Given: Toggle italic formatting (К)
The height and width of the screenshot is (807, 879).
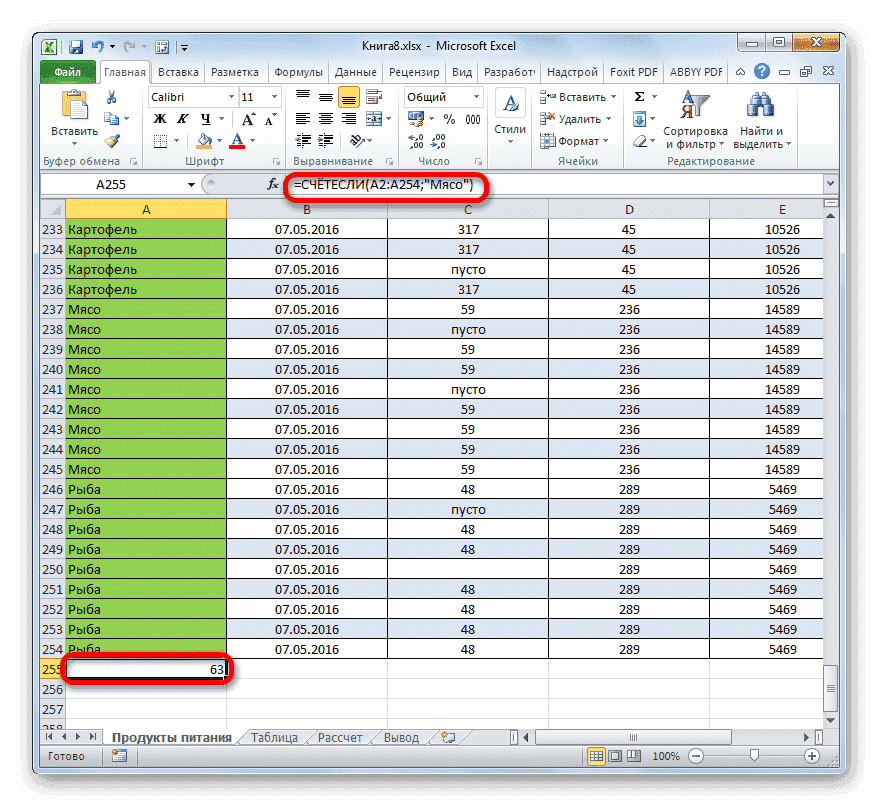Looking at the screenshot, I should (180, 117).
